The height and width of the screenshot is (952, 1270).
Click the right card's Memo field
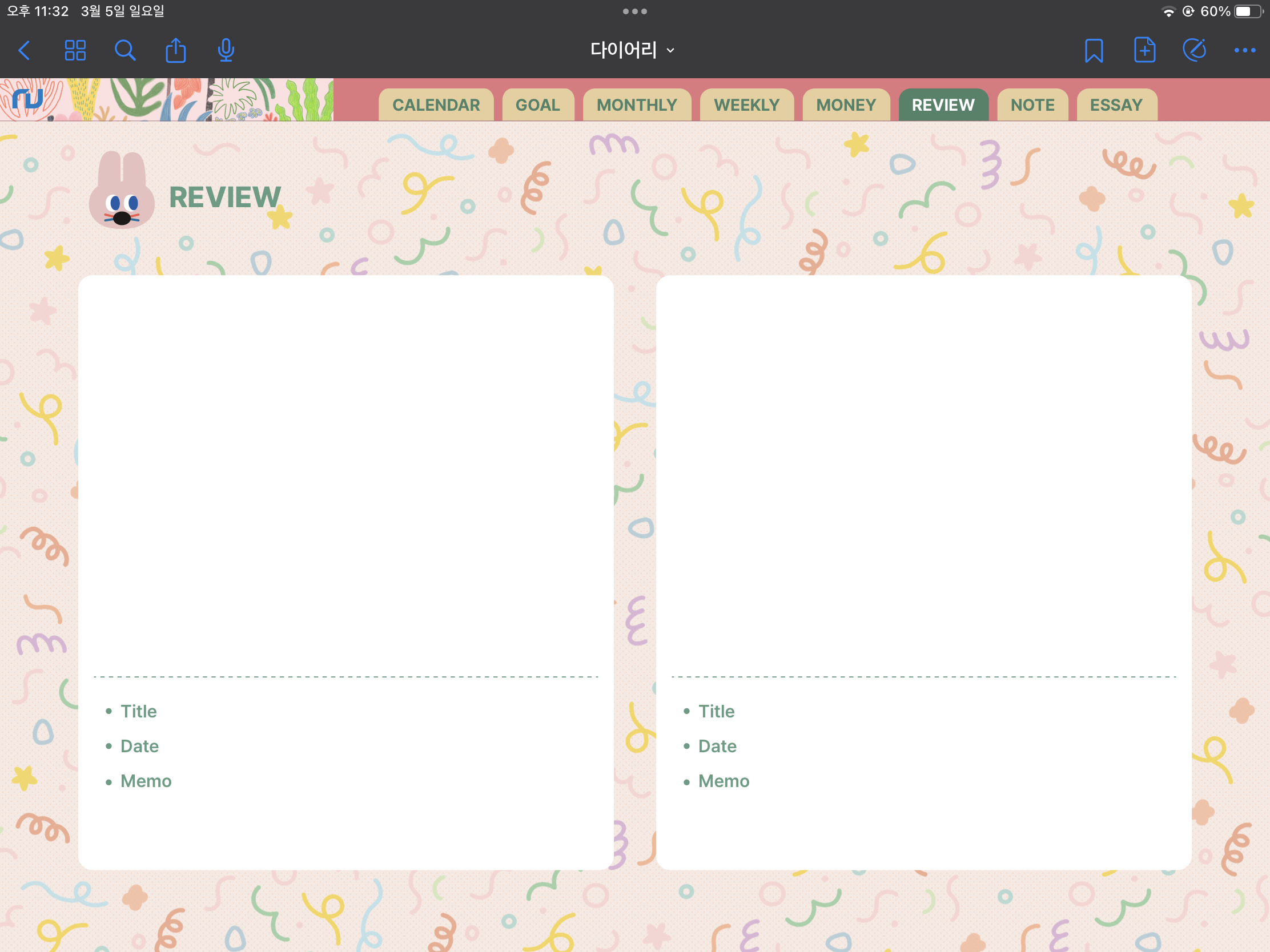[724, 781]
